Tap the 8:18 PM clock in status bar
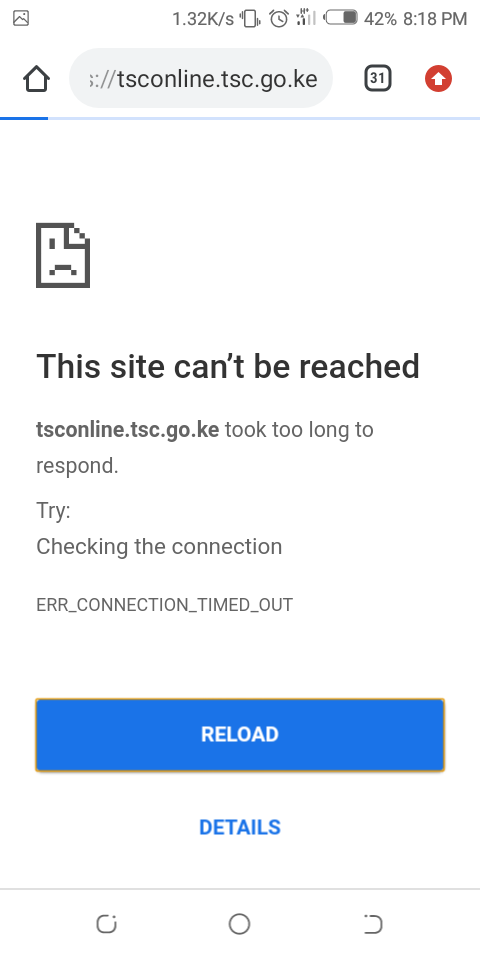 (x=435, y=19)
